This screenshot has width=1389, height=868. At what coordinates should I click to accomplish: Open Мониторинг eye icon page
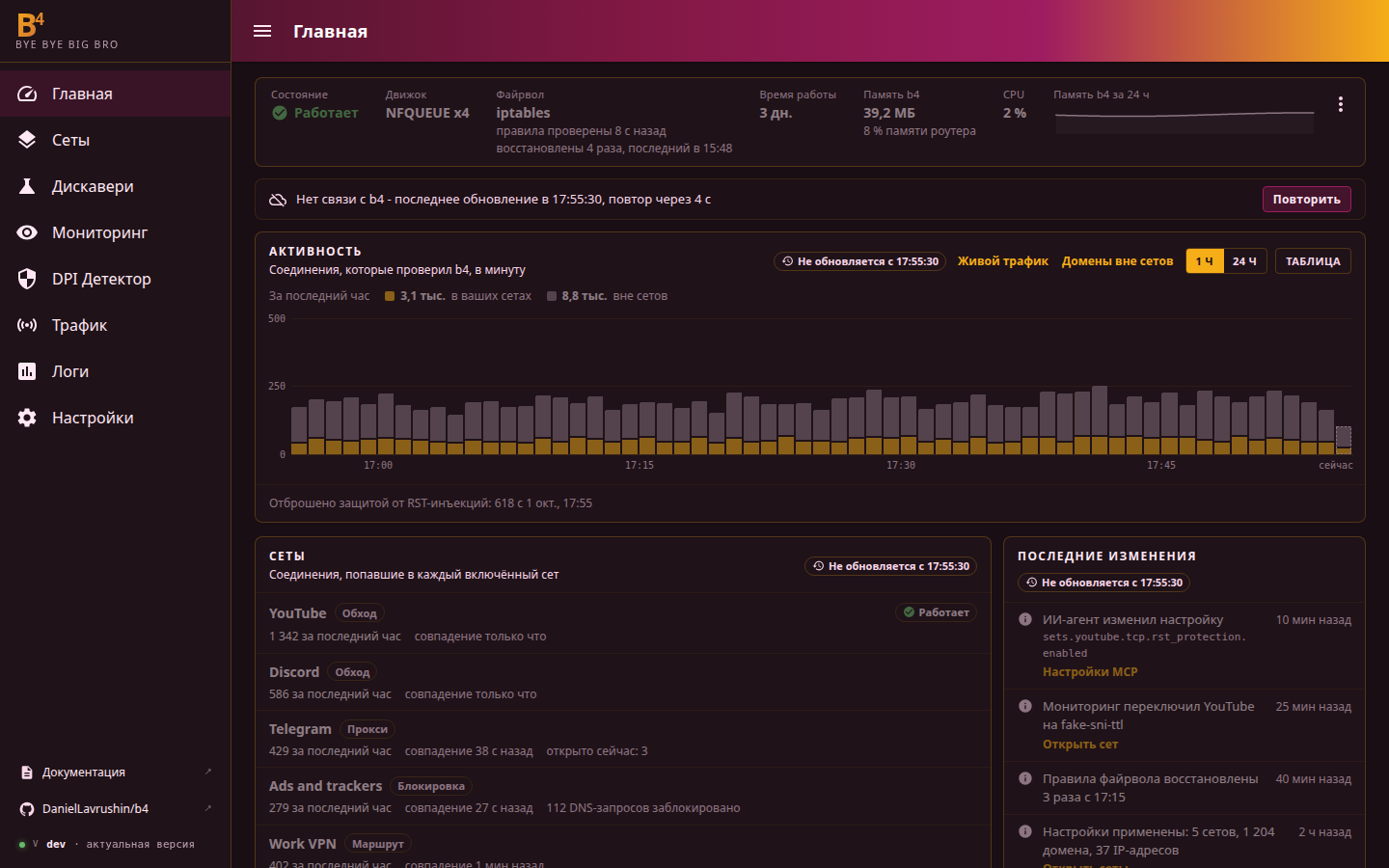[x=116, y=232]
